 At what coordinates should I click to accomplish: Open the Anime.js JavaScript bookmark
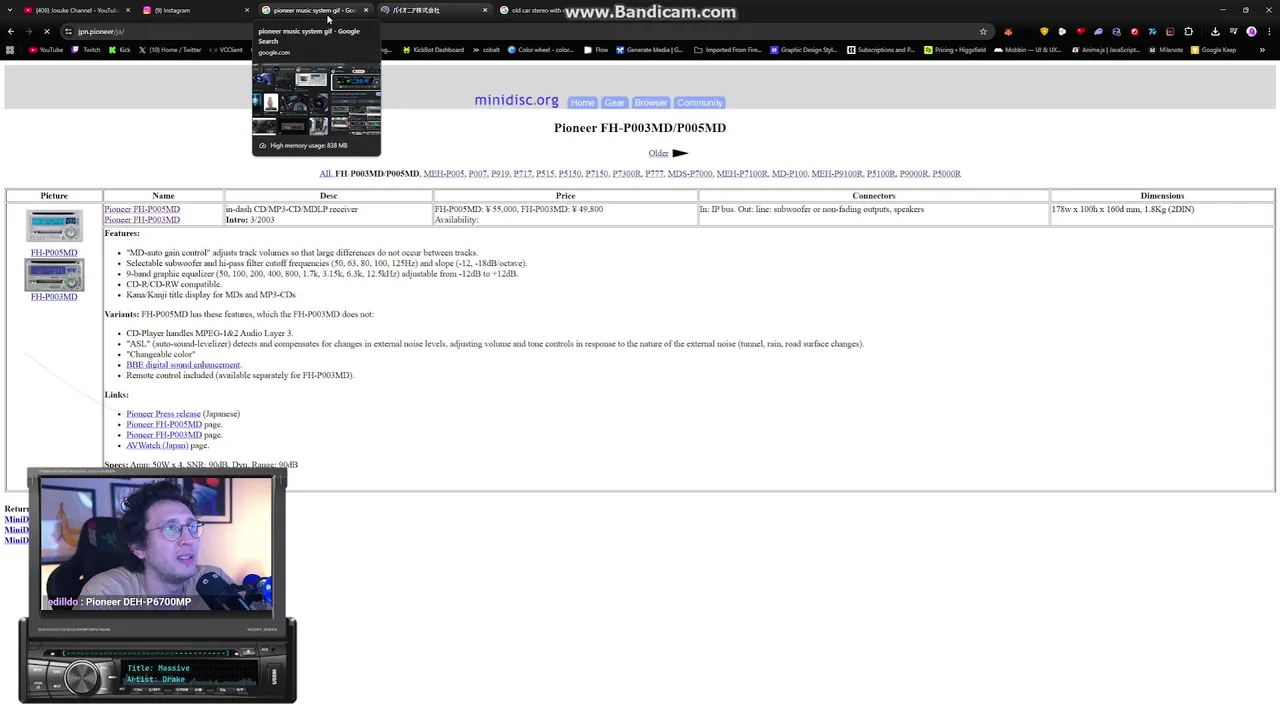[1106, 50]
